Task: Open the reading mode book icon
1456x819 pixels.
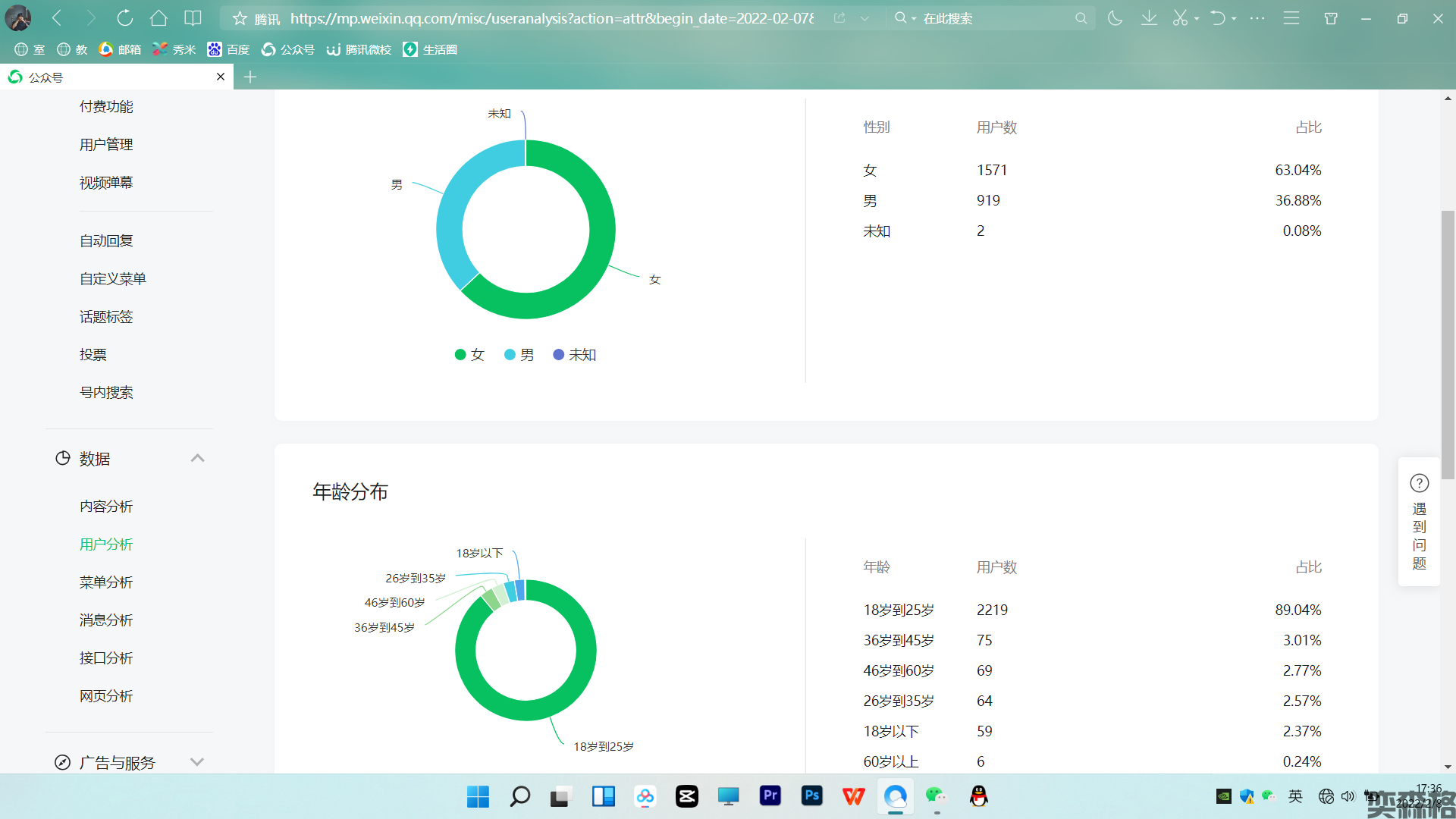Action: pyautogui.click(x=193, y=18)
